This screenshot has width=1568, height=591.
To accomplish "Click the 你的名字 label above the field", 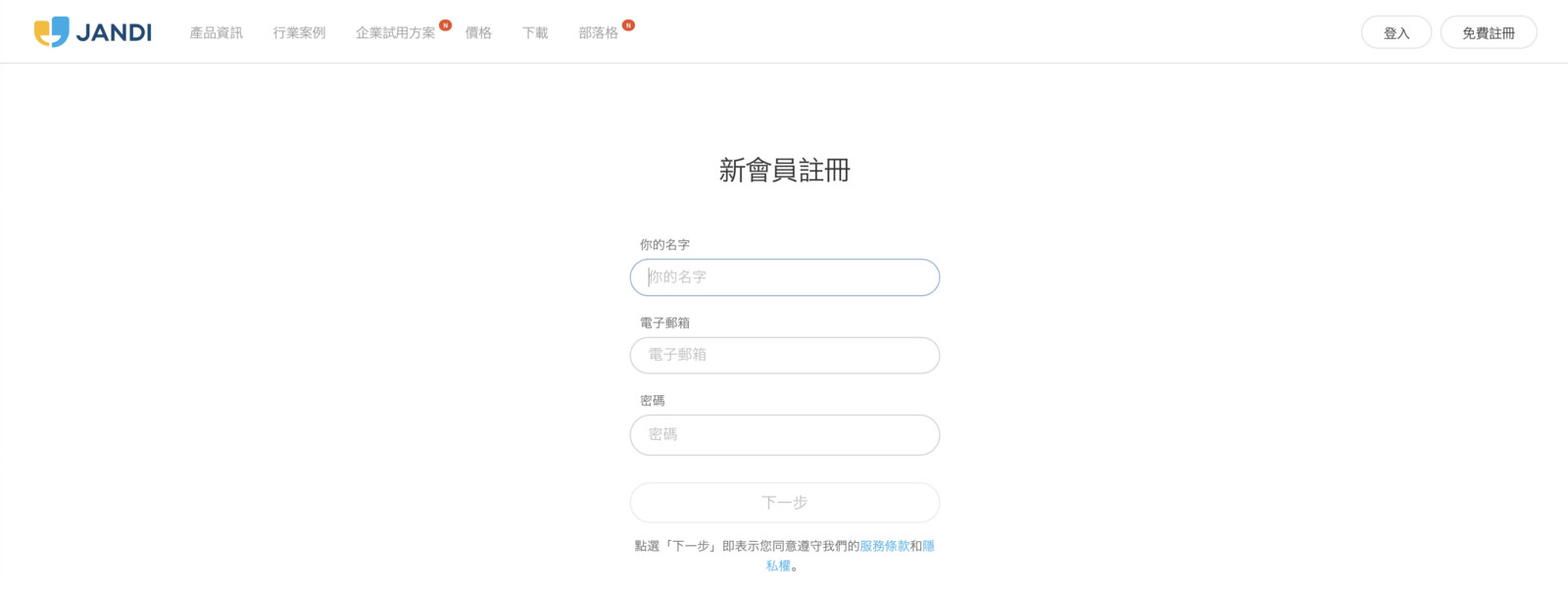I will (x=664, y=245).
